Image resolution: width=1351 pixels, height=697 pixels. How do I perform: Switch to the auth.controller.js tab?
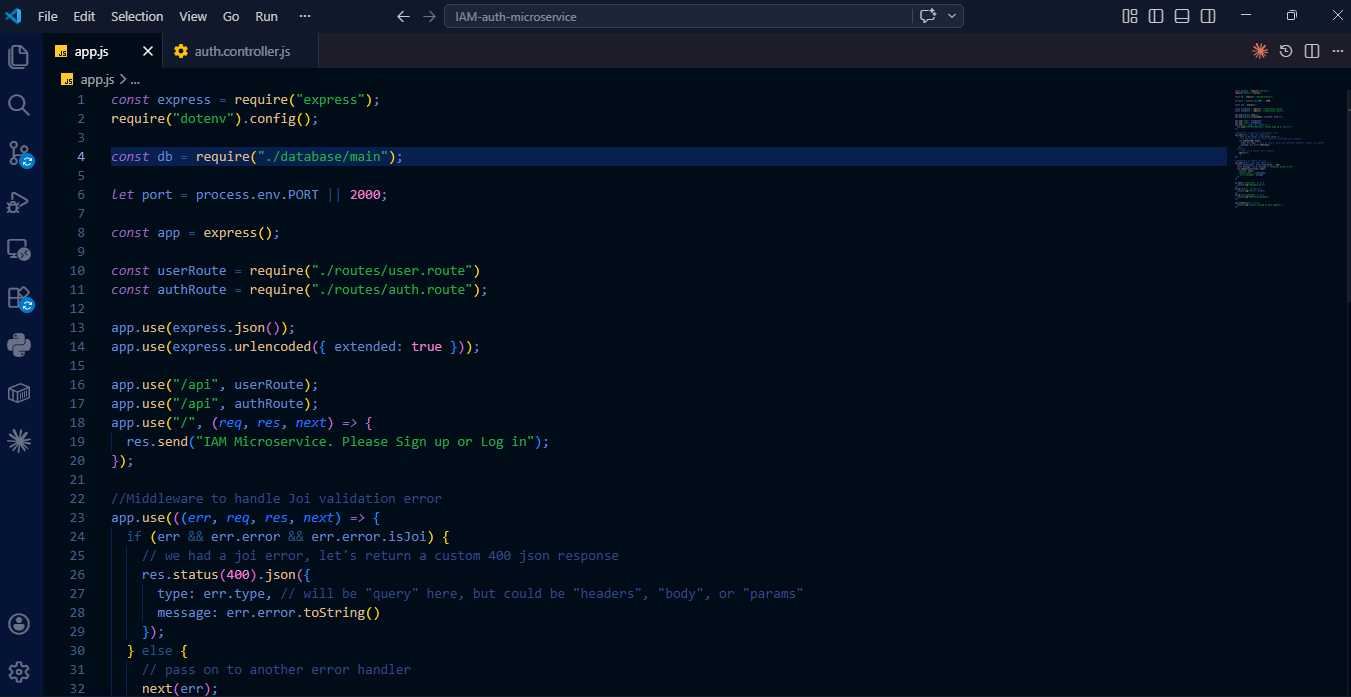(x=240, y=51)
